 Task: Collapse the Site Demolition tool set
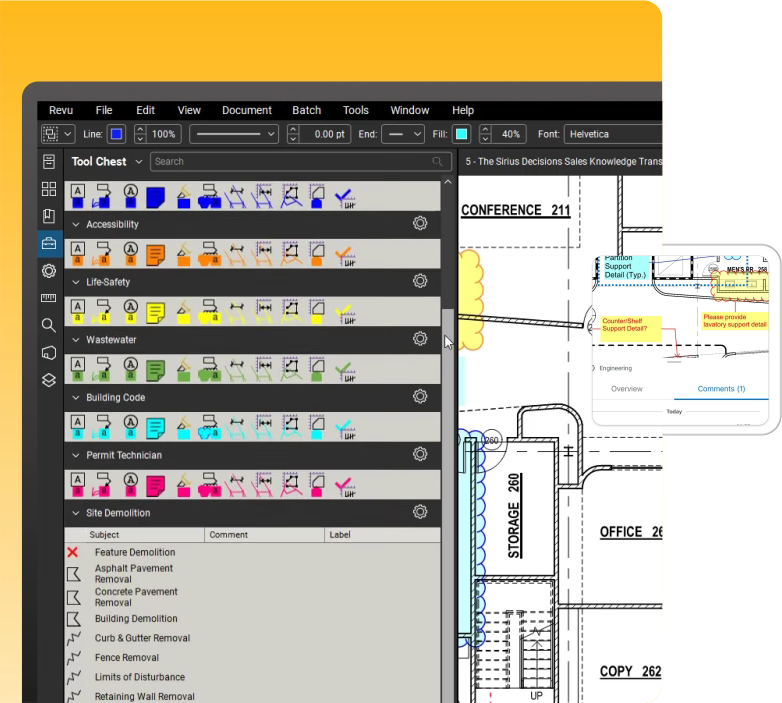(x=76, y=513)
